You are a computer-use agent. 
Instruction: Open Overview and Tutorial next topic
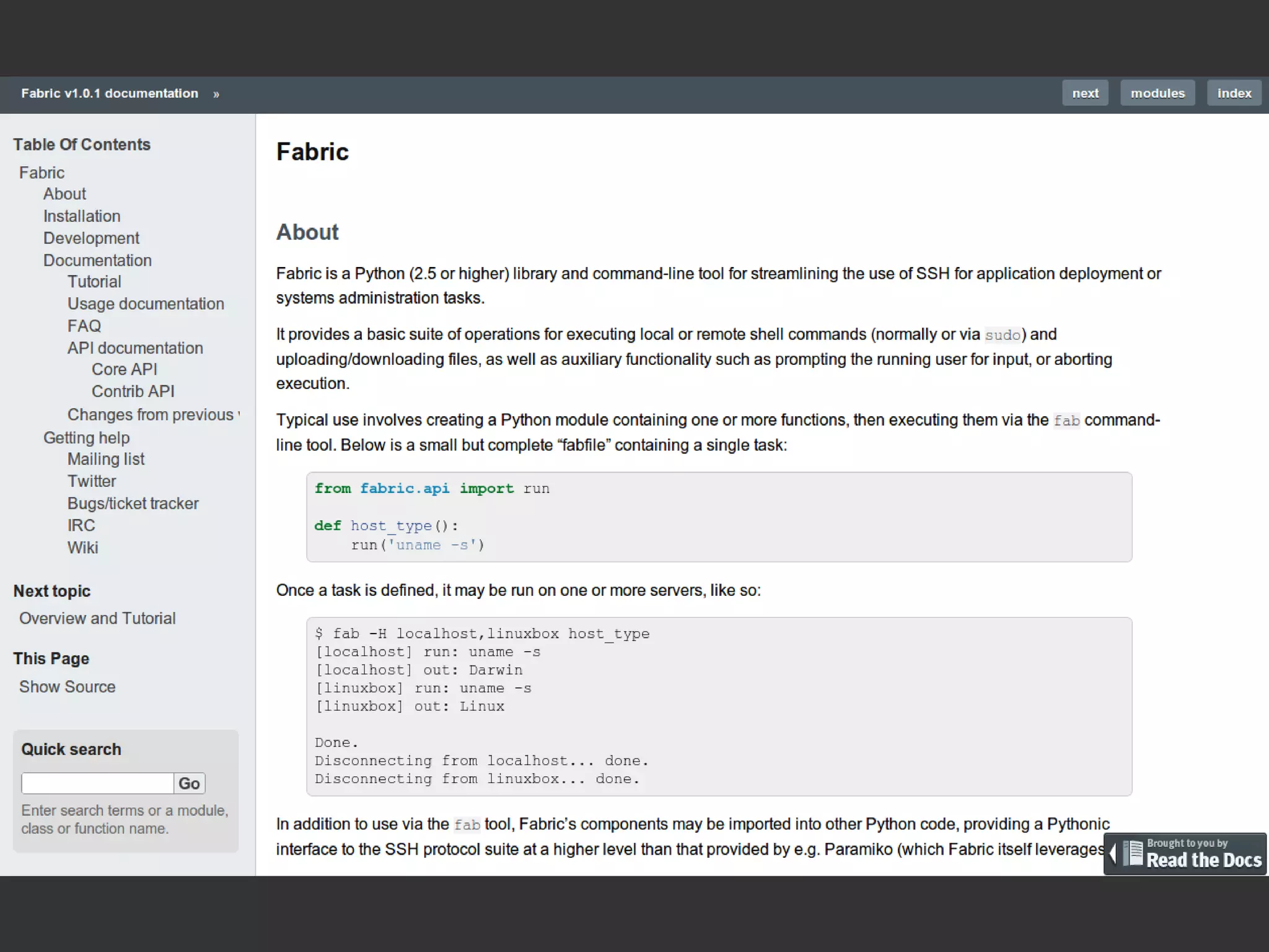coord(97,618)
